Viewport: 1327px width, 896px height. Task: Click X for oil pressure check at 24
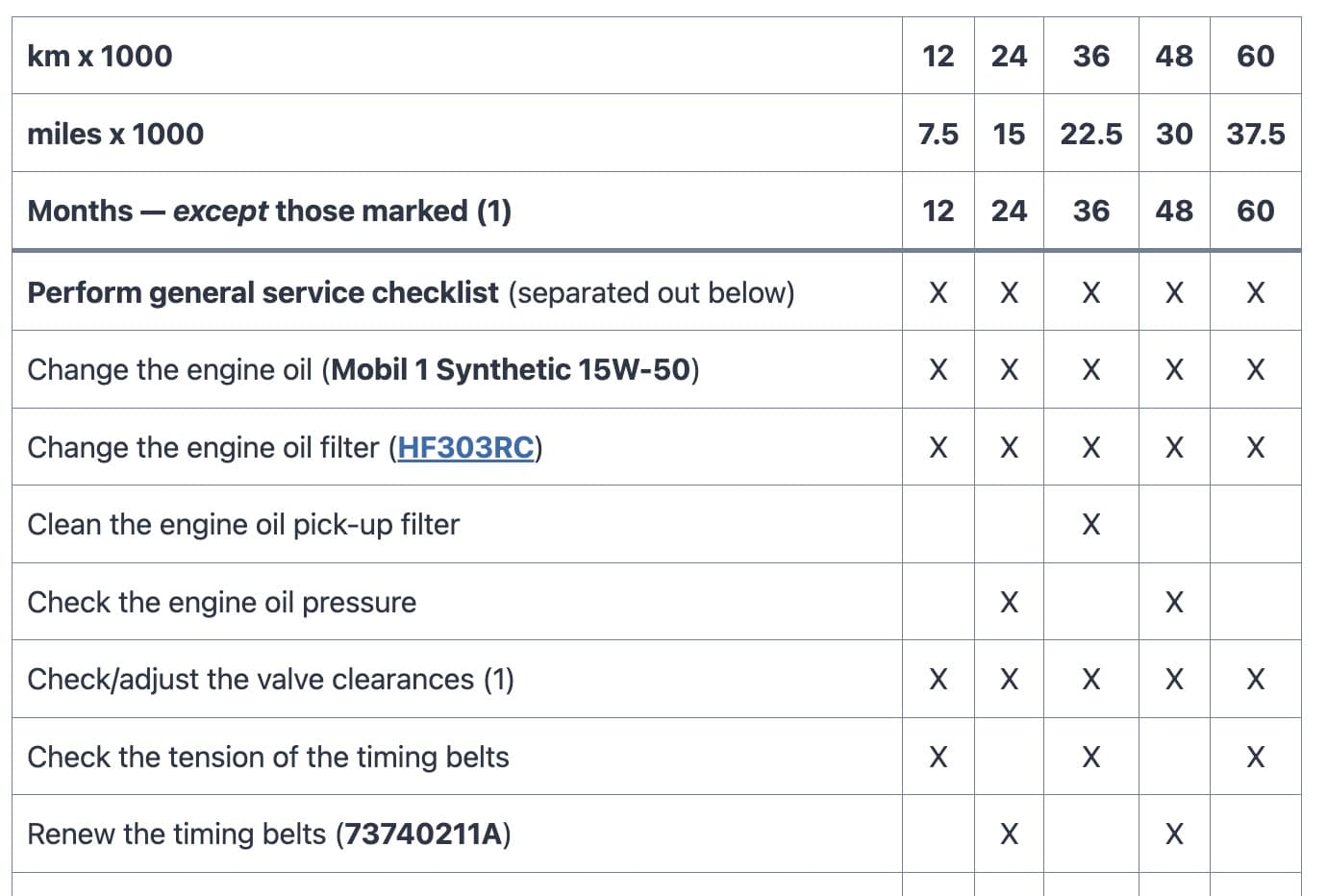coord(1009,602)
